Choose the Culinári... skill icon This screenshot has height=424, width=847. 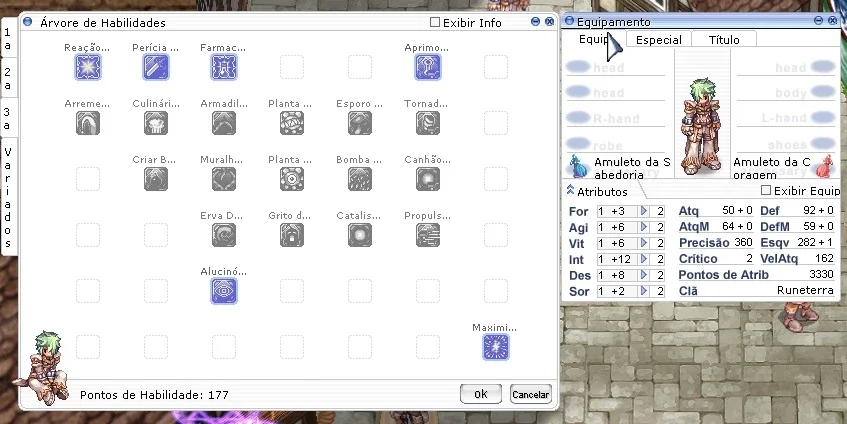point(156,123)
